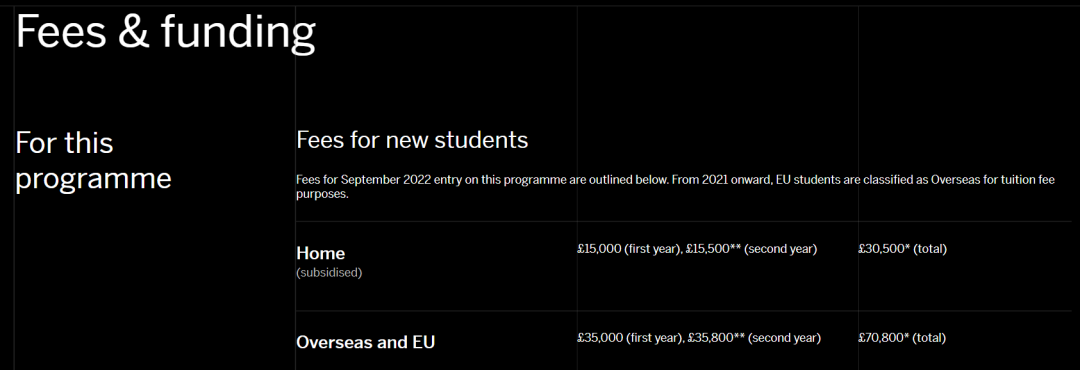Viewport: 1080px width, 370px height.
Task: Click the '(total)' label in Overseas row
Action: [x=931, y=338]
